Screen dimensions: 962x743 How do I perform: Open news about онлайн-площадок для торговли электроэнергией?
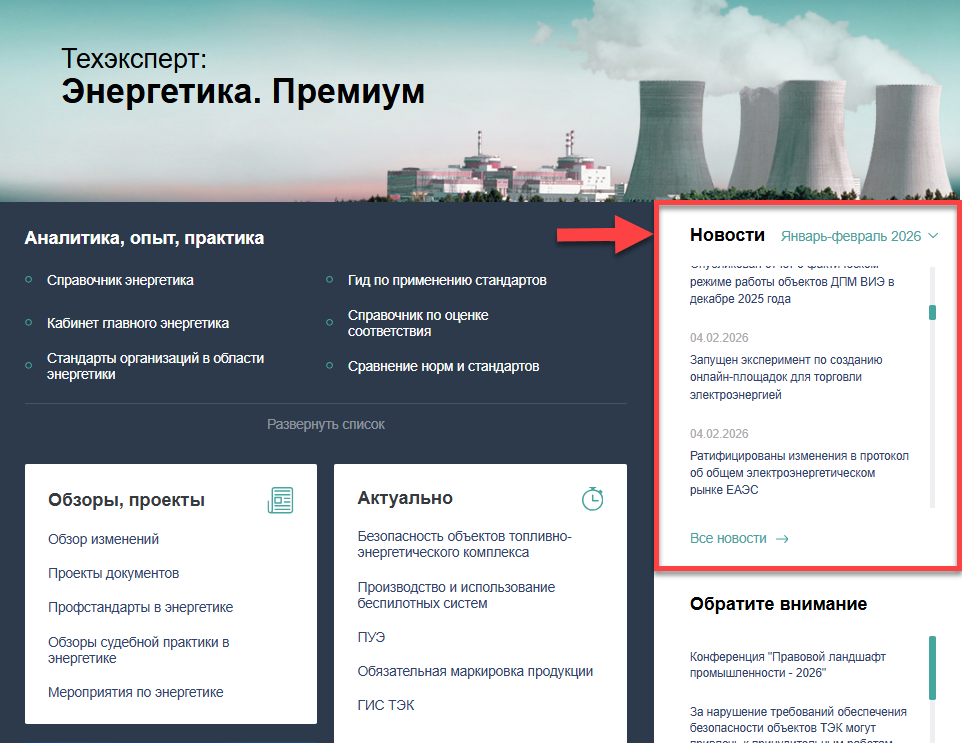coord(785,377)
